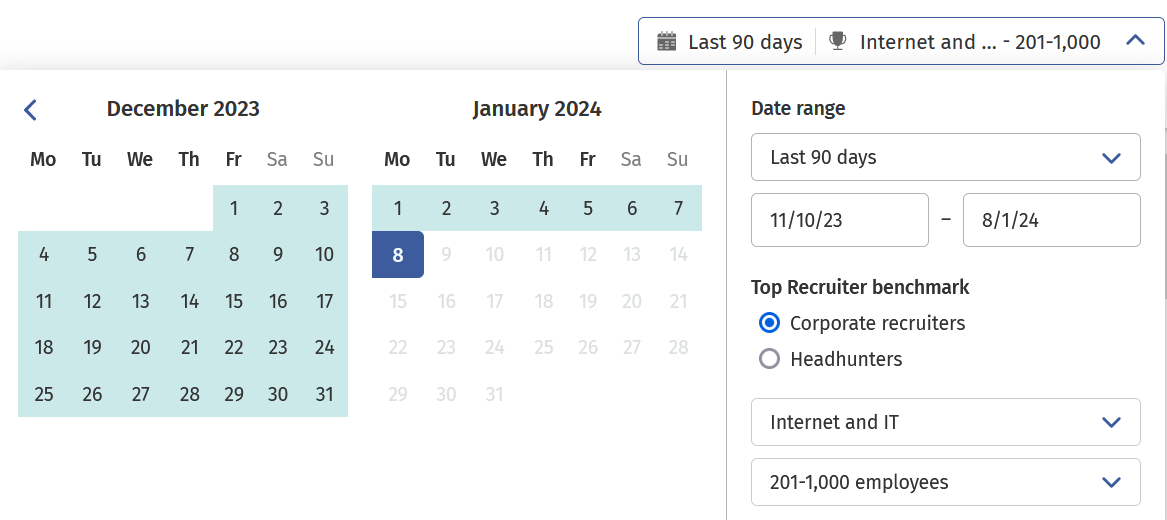Viewport: 1167px width, 520px height.
Task: Click the end date field 8/1/24
Action: (1050, 220)
